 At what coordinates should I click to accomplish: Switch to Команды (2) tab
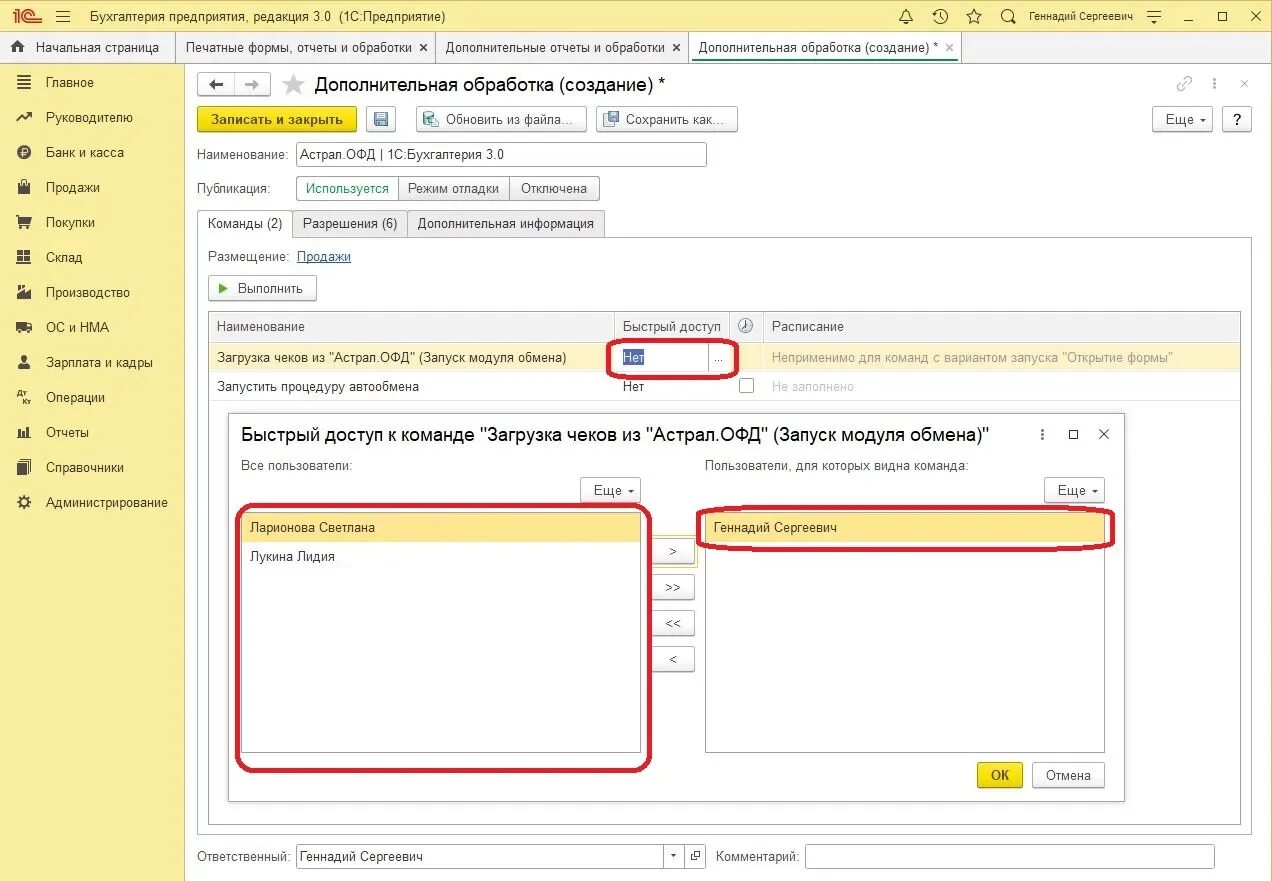[245, 223]
